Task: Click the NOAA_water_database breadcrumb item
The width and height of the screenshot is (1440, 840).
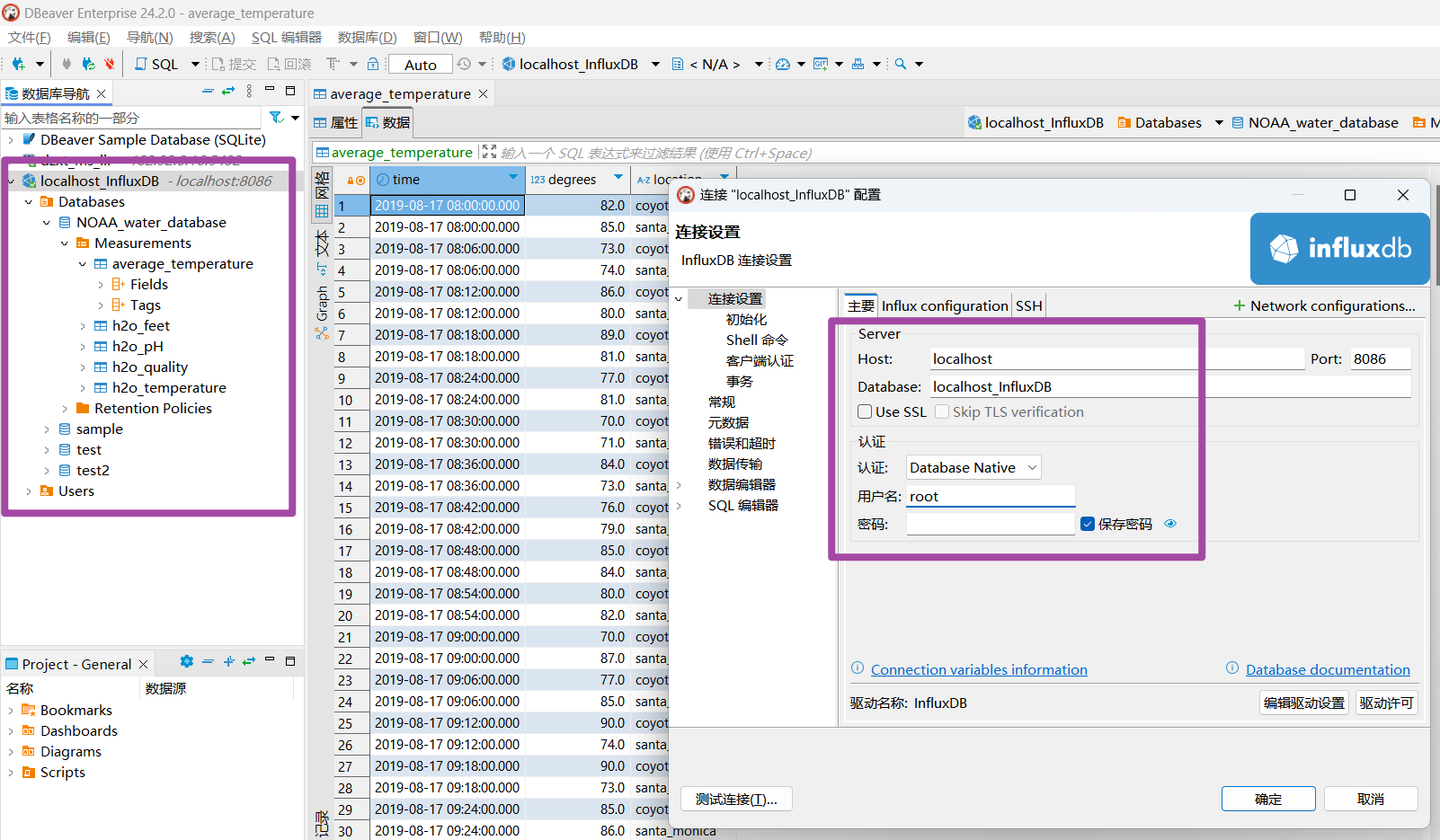Action: [1314, 122]
